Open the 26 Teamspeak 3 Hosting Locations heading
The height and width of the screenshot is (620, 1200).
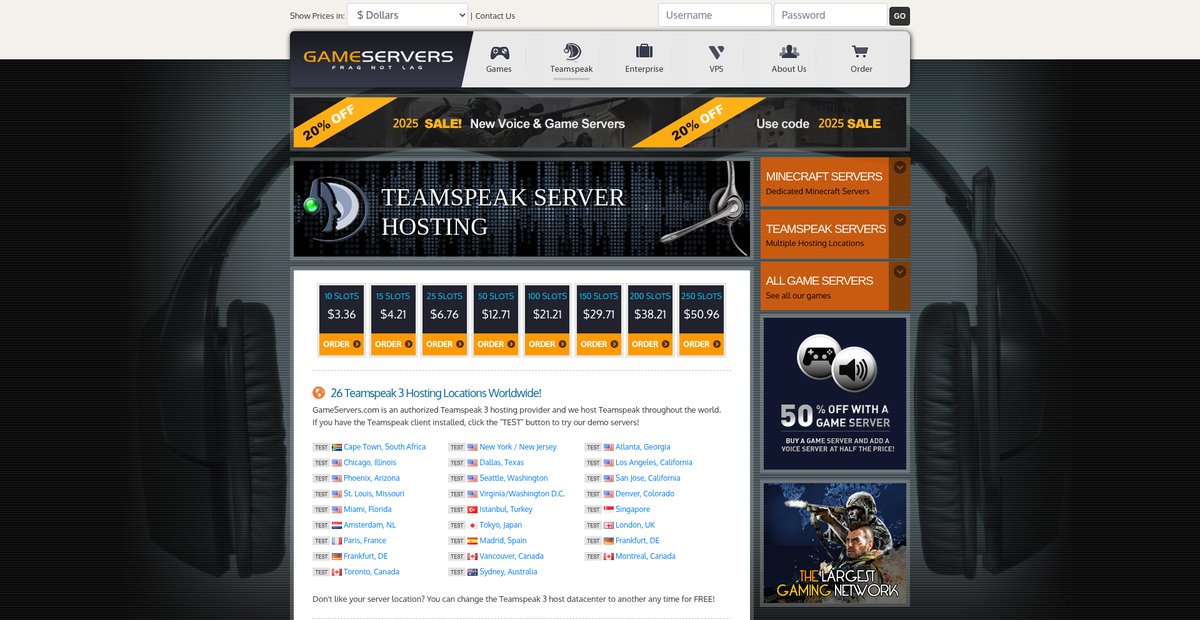[x=435, y=393]
